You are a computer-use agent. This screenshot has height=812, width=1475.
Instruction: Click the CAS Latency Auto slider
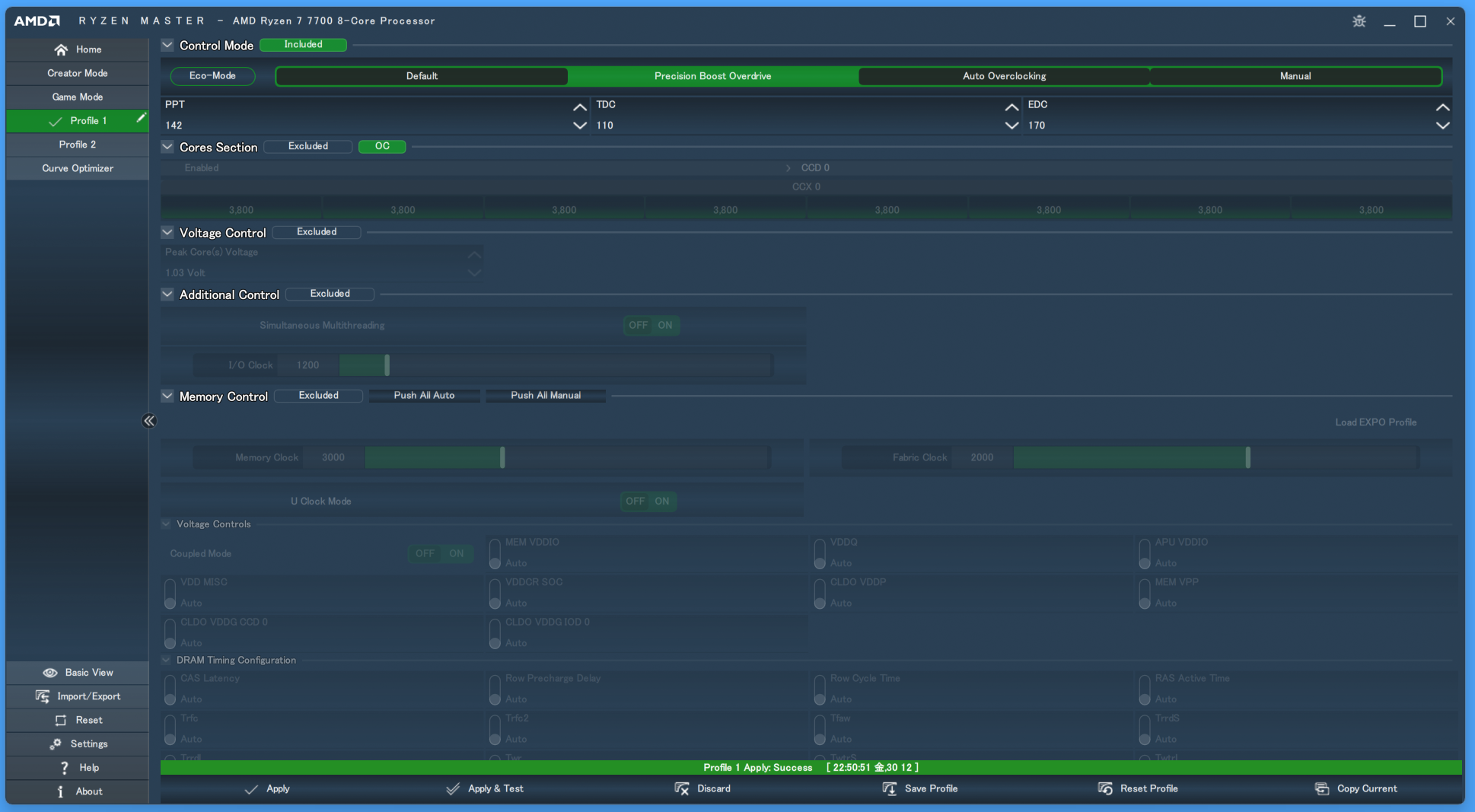tap(170, 690)
